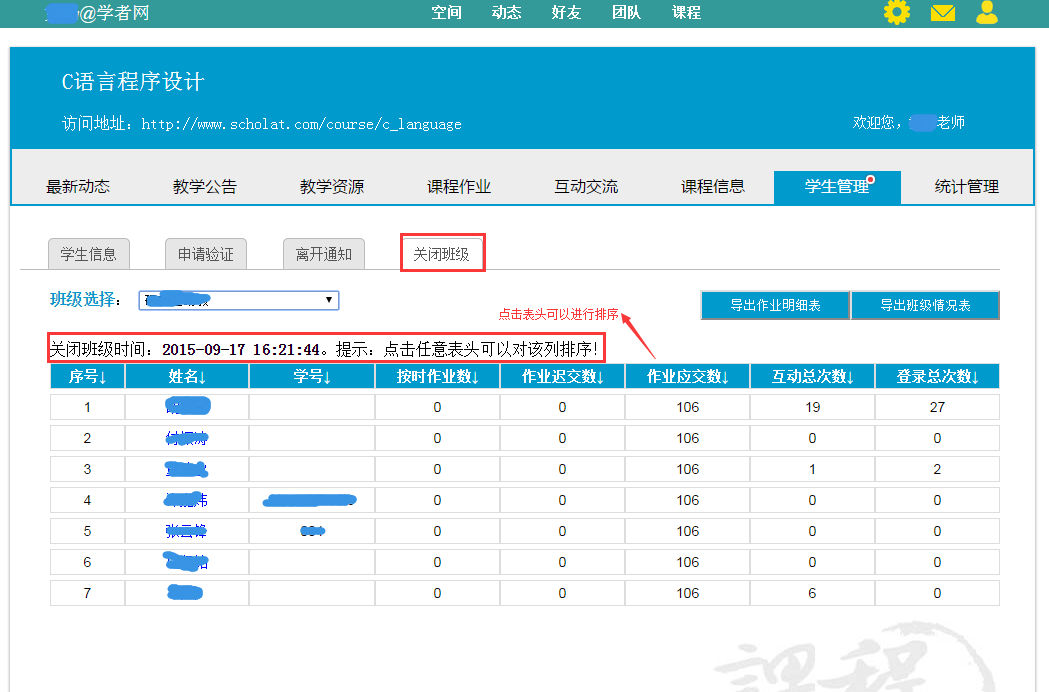This screenshot has width=1049, height=692.
Task: Sort table by 学号 column
Action: pos(312,377)
